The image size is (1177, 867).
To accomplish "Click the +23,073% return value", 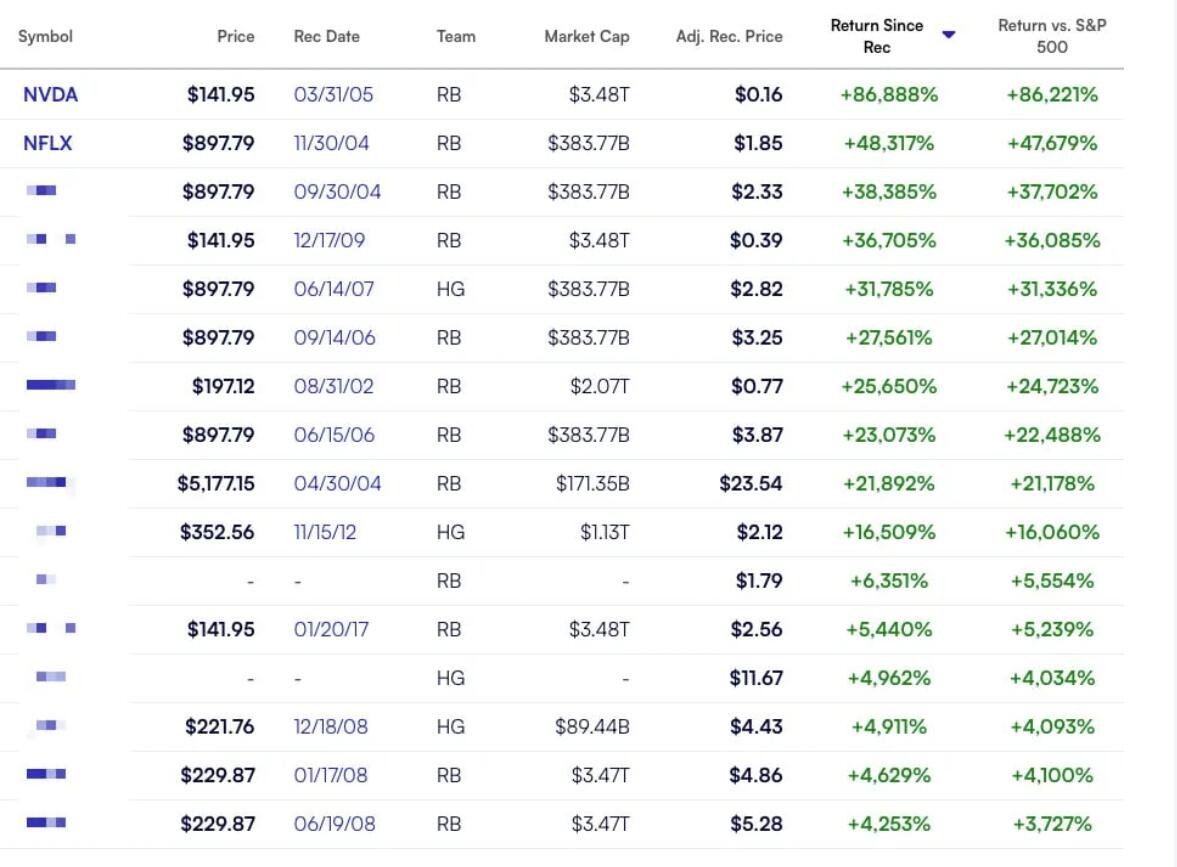I will [x=889, y=435].
